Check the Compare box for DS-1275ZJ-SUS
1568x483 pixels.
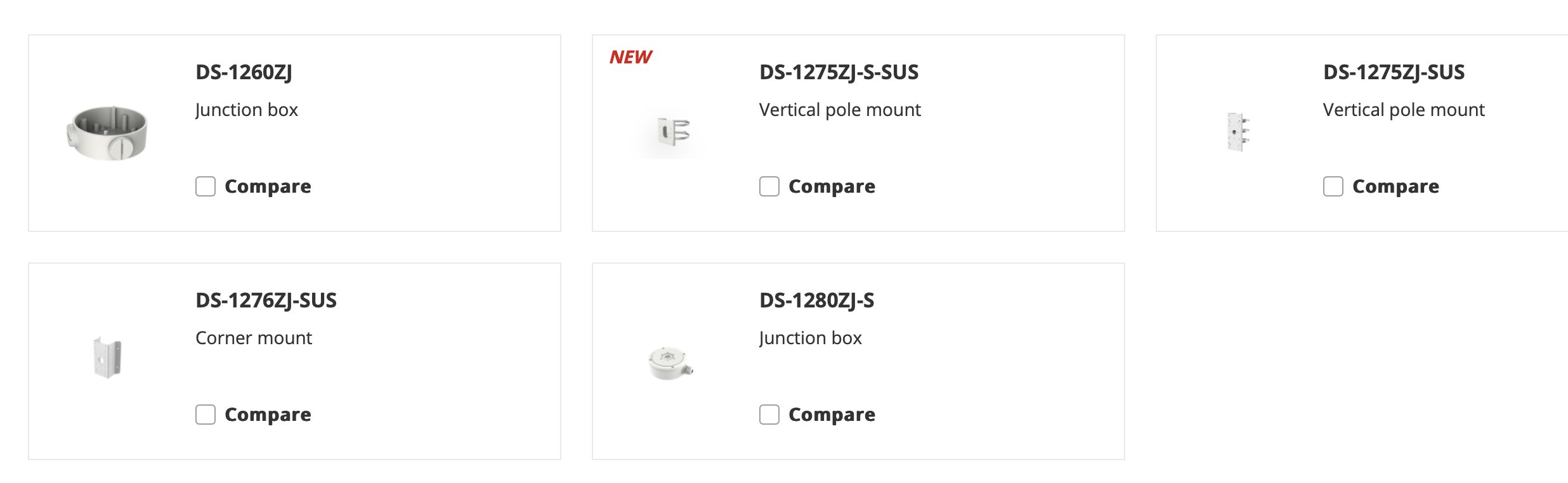click(x=1333, y=186)
